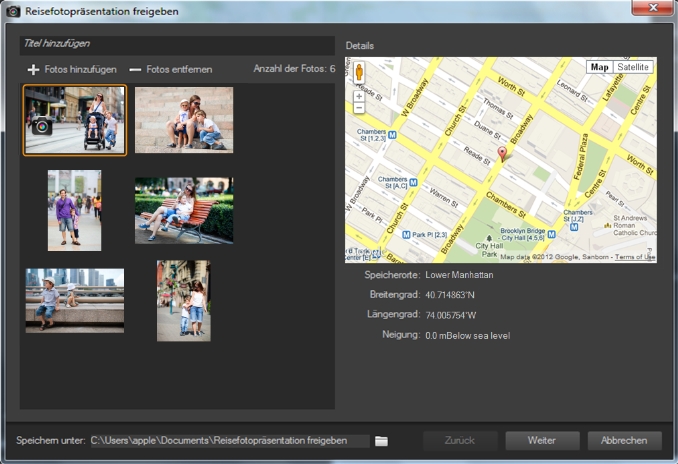Click the minus icon for Fotos entfernen
This screenshot has width=678, height=464.
pos(135,70)
